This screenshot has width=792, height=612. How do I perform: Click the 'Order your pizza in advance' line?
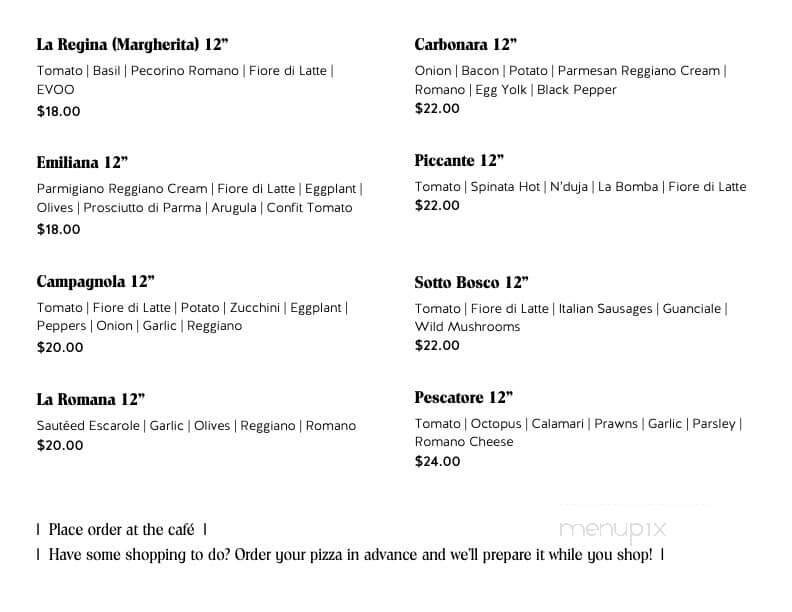point(350,554)
